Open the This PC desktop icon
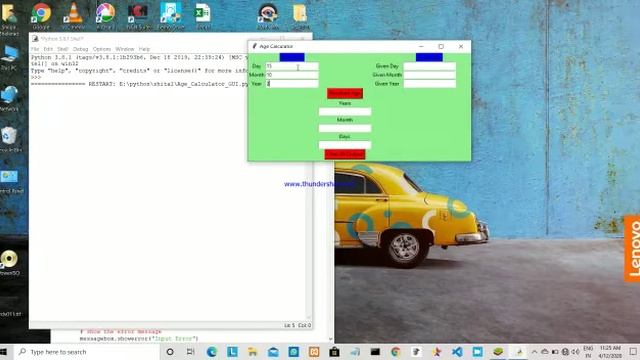The width and height of the screenshot is (640, 360). click(x=9, y=57)
